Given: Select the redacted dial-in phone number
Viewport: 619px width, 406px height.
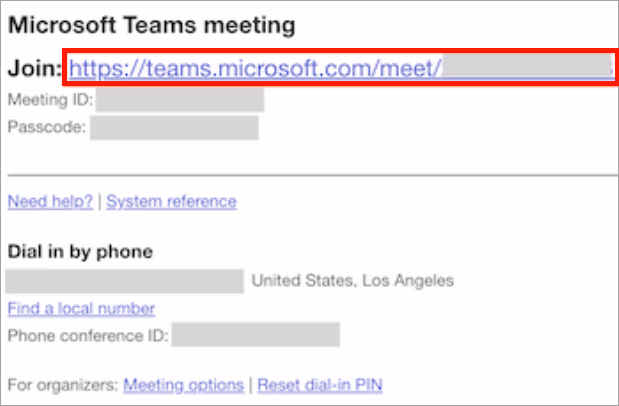Looking at the screenshot, I should point(125,280).
